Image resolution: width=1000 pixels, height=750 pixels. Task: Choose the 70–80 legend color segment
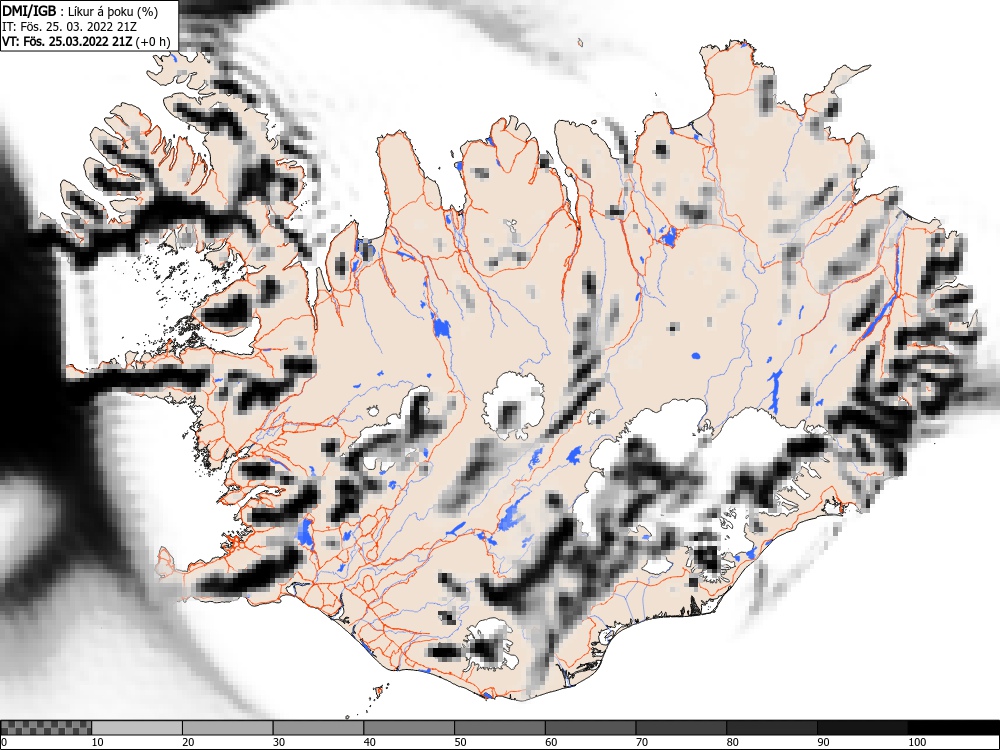[x=680, y=728]
